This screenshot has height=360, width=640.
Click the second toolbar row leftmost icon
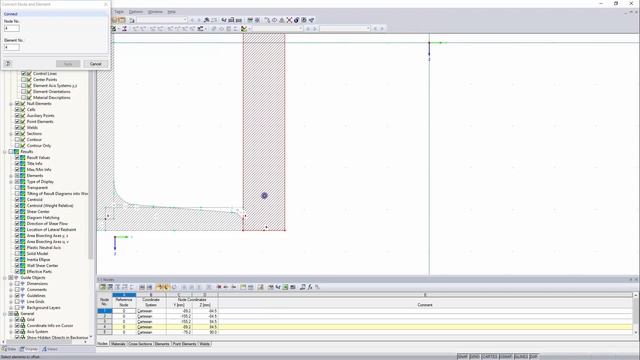(114, 29)
